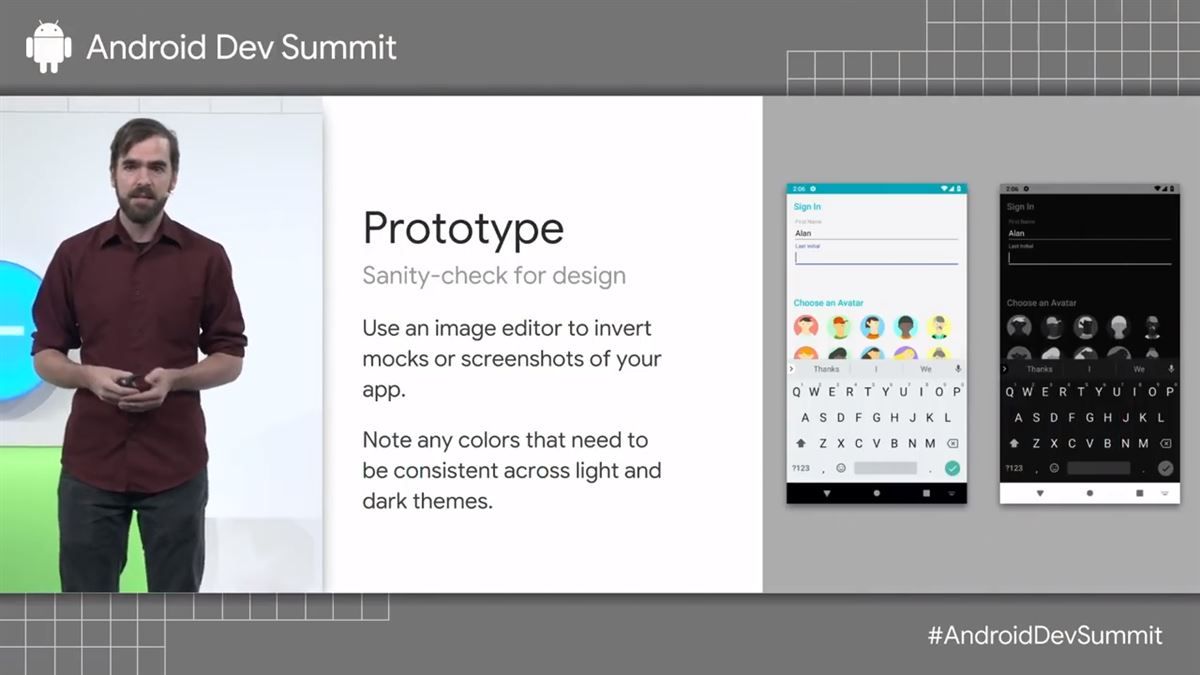Expand the suggestion strip chevron on the dark keyboard
Viewport: 1200px width, 675px height.
click(1004, 369)
